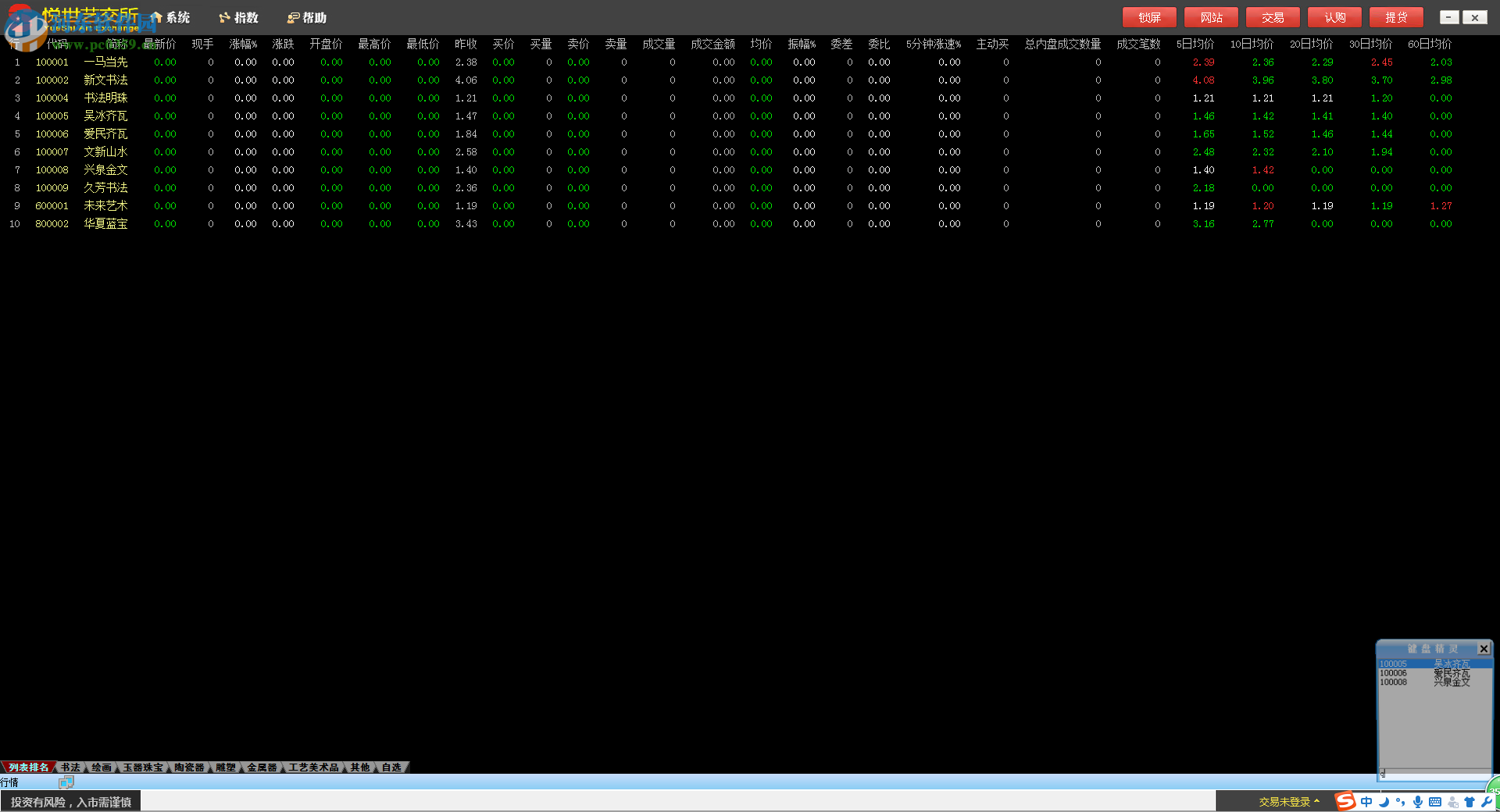Click the Sogou user account icon
1500x812 pixels.
coord(1452,802)
